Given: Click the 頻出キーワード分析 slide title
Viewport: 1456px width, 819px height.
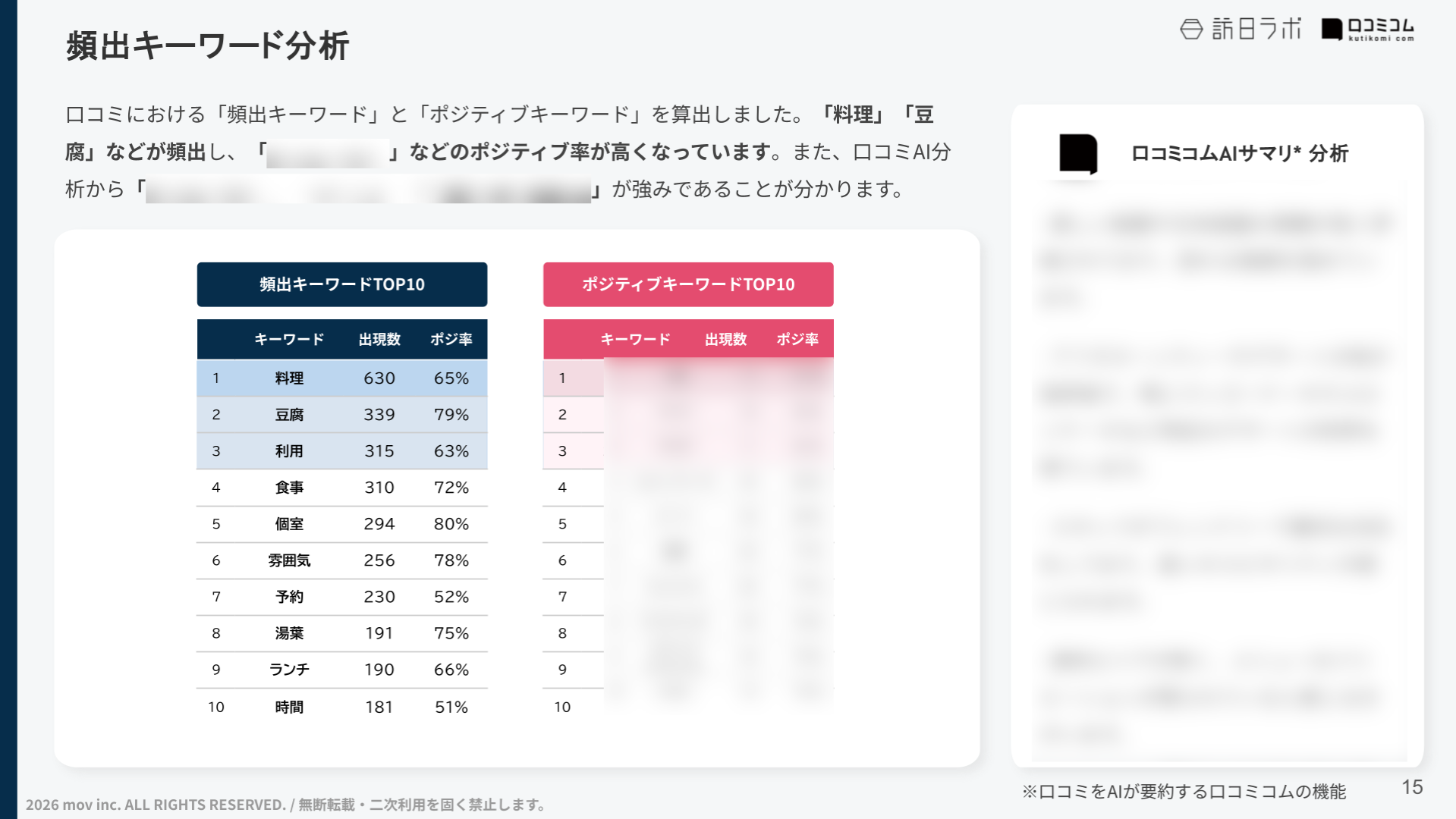Looking at the screenshot, I should [x=207, y=45].
